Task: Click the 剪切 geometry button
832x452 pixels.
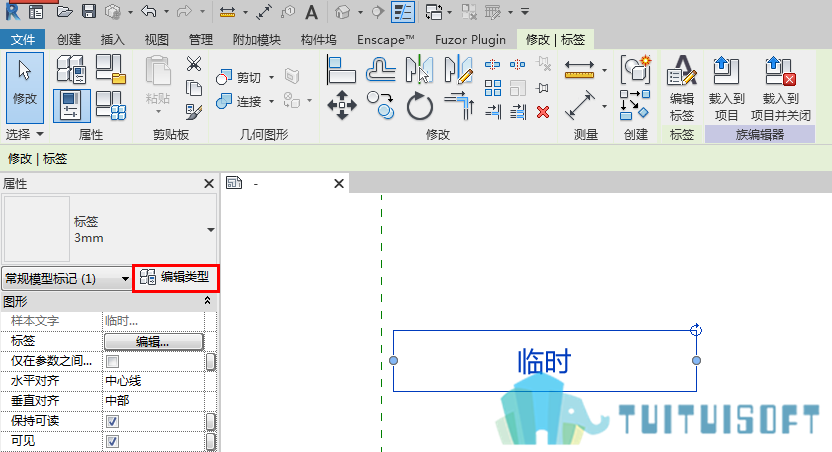Action: [239, 77]
